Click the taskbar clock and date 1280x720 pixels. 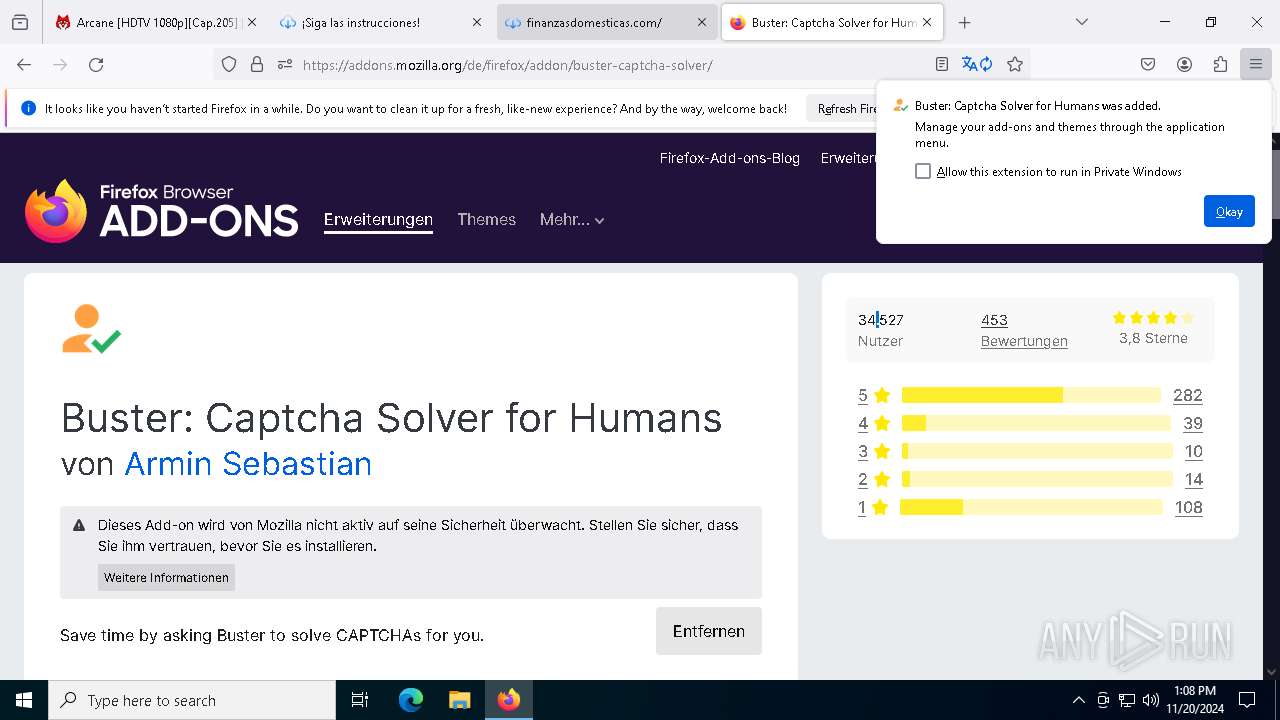click(x=1195, y=700)
